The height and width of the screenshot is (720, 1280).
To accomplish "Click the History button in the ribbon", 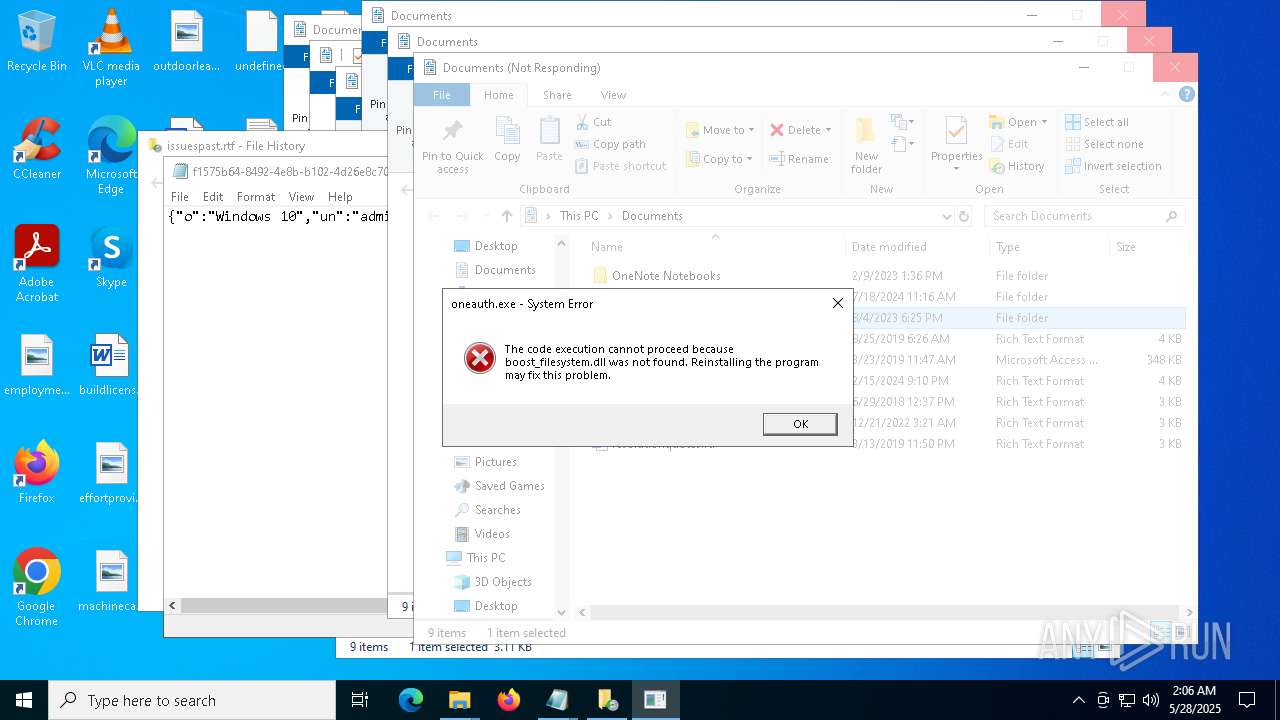I will pos(1017,166).
